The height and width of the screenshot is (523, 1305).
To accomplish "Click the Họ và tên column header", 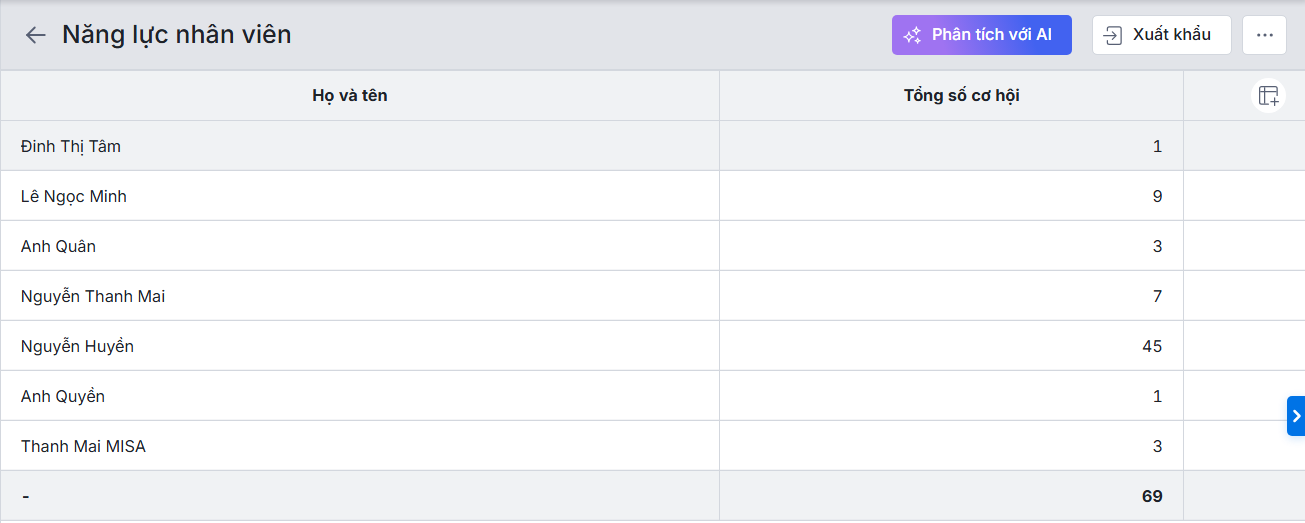I will (x=350, y=96).
